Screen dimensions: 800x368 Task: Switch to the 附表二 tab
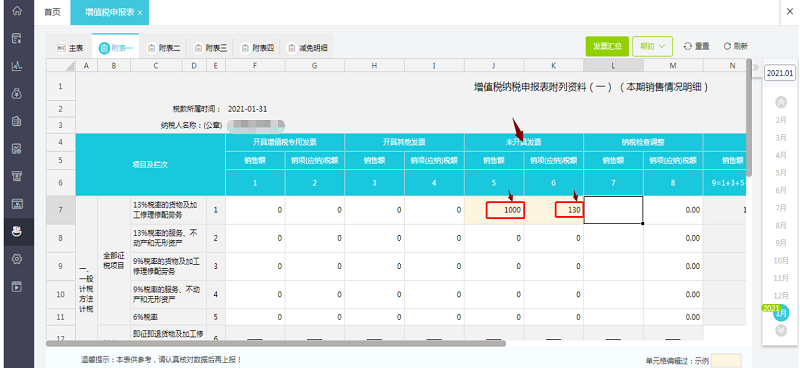pyautogui.click(x=163, y=48)
